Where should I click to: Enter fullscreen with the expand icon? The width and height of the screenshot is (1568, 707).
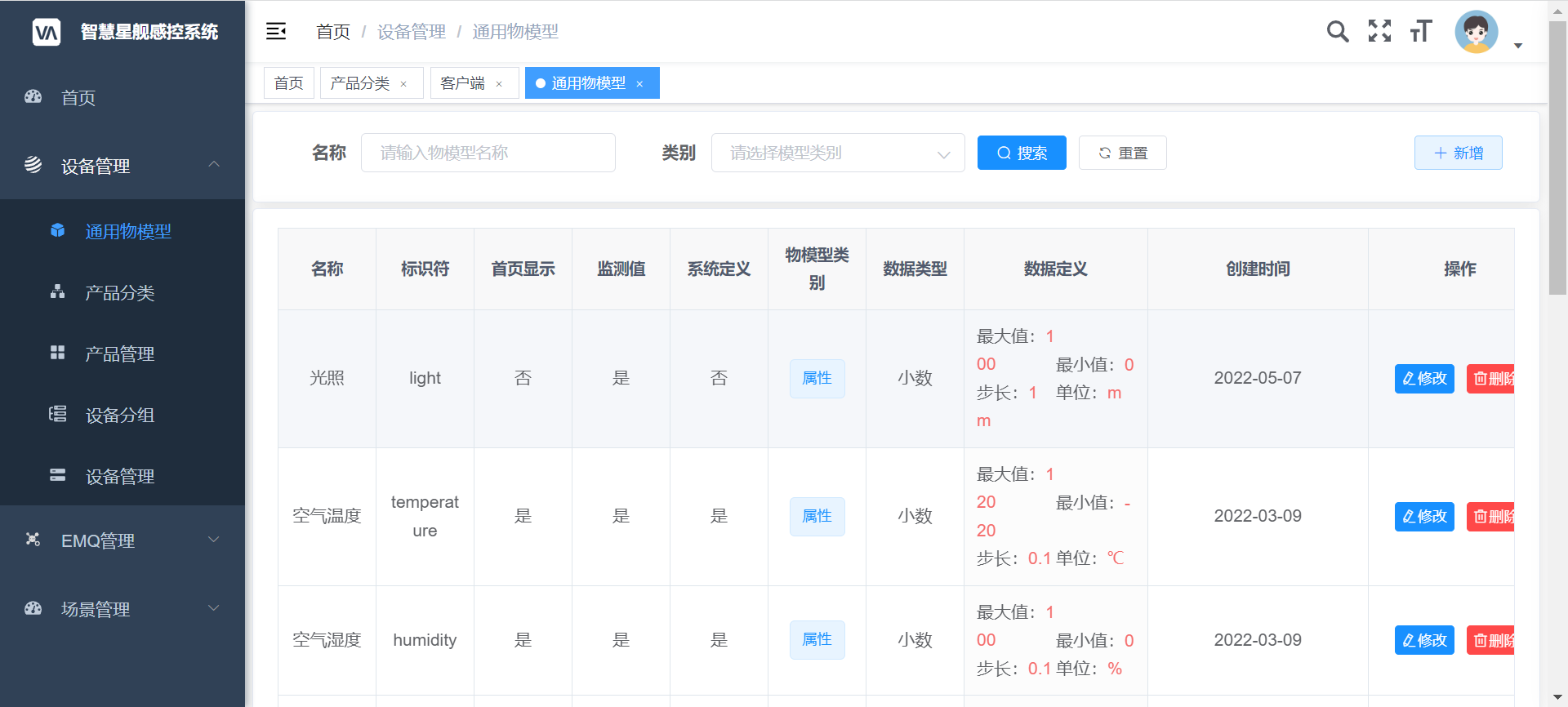pyautogui.click(x=1380, y=31)
